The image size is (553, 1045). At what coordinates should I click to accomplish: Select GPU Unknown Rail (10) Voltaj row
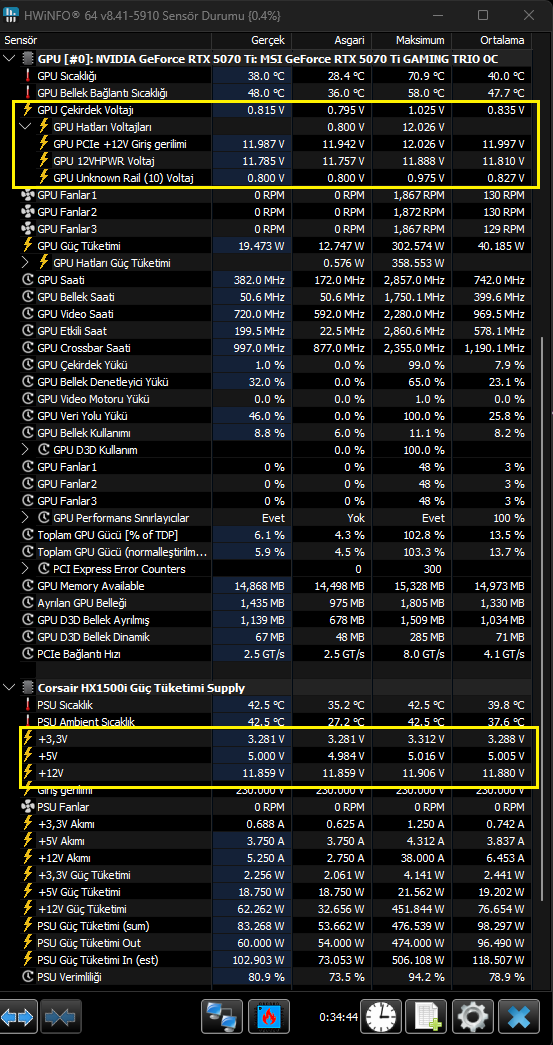click(x=266, y=178)
